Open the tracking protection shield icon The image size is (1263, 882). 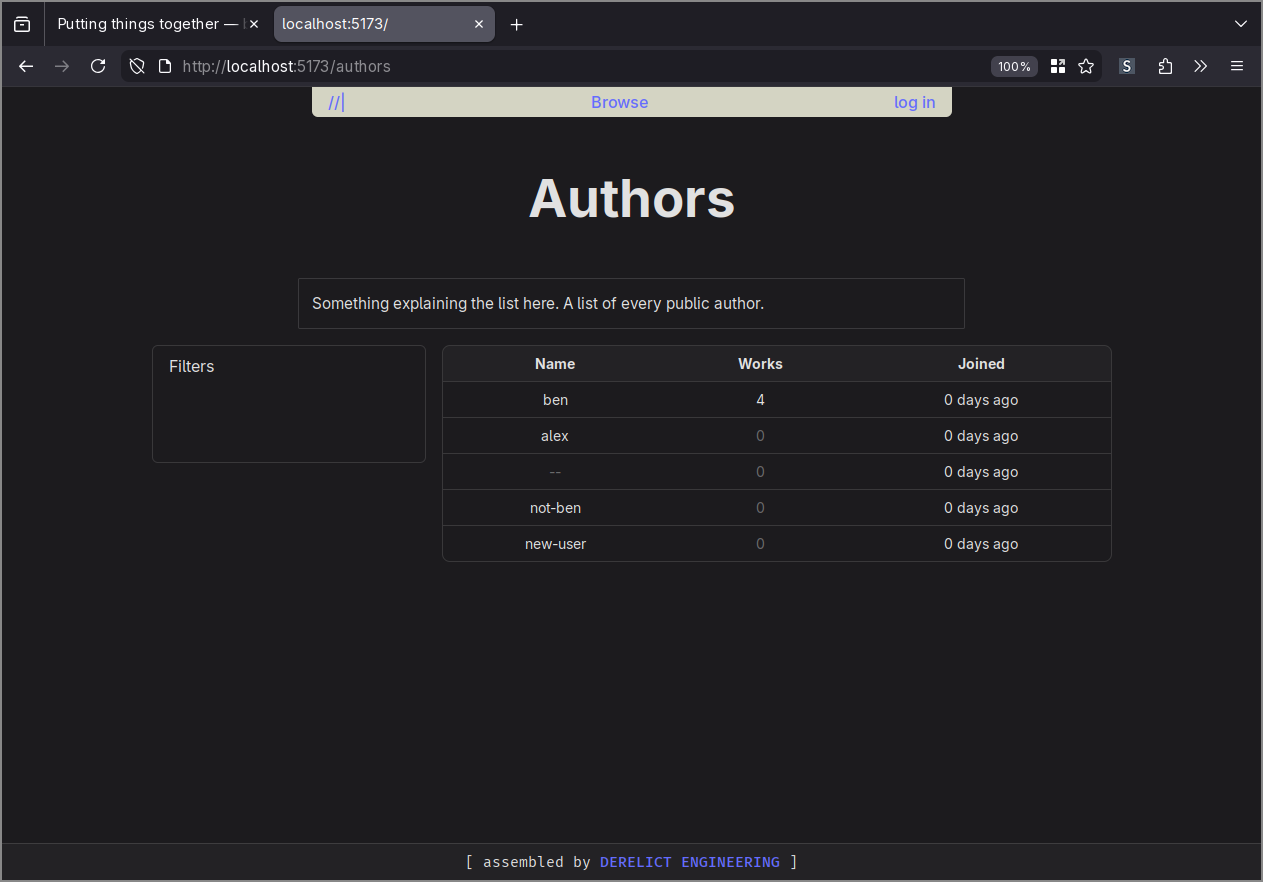[x=138, y=66]
